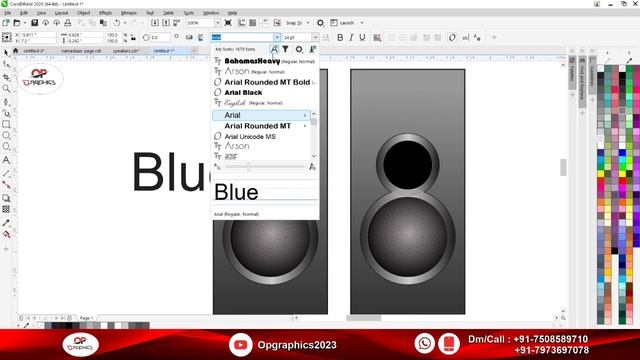This screenshot has width=640, height=360.
Task: Select the Pick tool in the toolbox
Action: [6, 53]
